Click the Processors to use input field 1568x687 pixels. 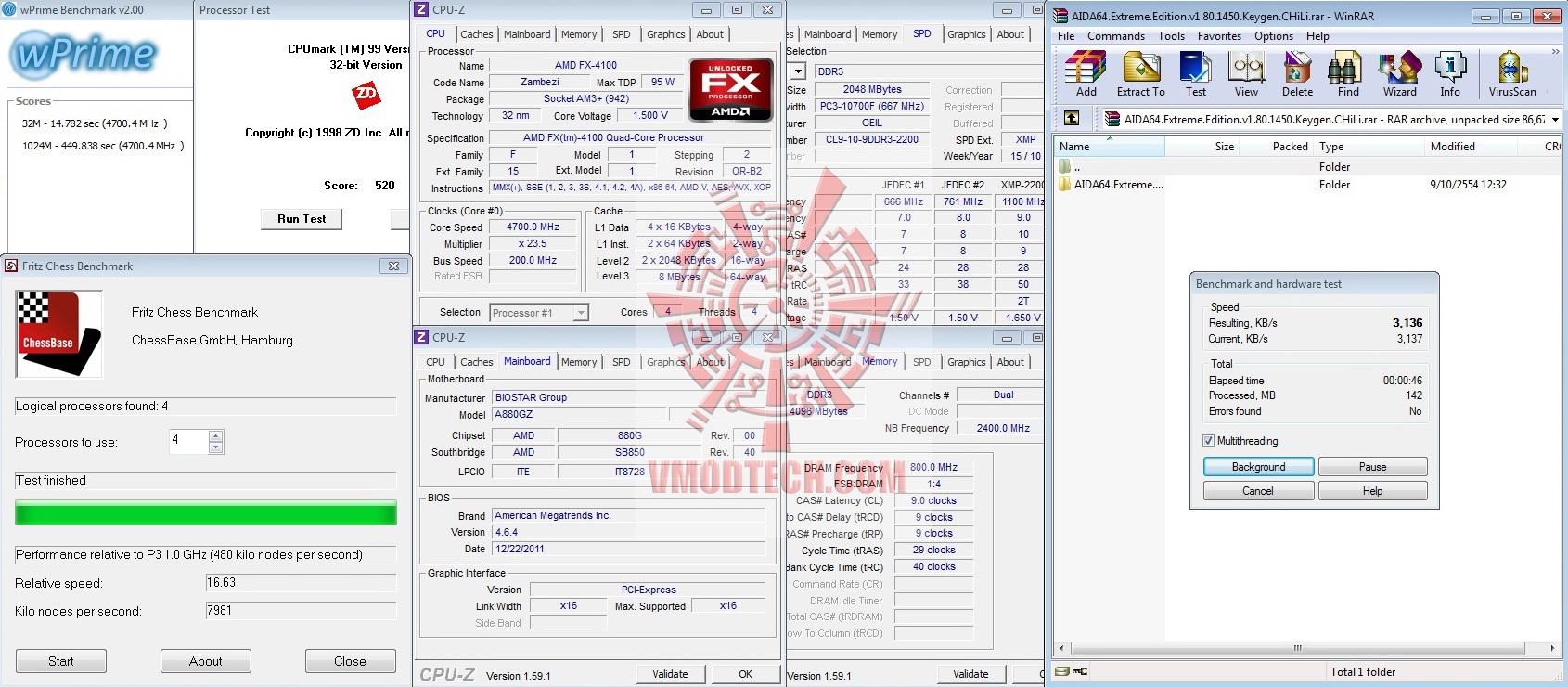pyautogui.click(x=188, y=441)
